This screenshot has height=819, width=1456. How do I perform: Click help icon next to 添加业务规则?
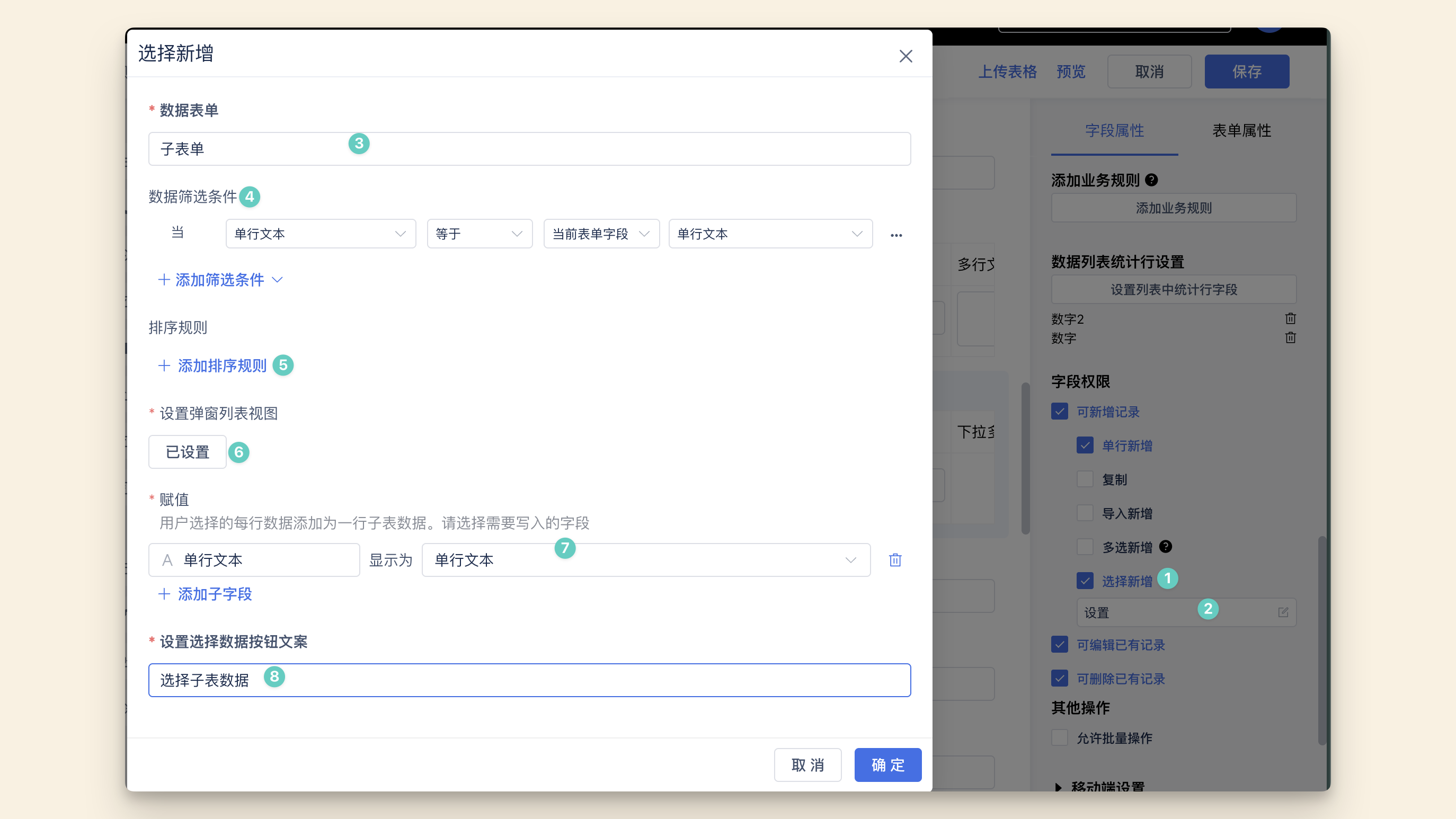(x=1151, y=180)
